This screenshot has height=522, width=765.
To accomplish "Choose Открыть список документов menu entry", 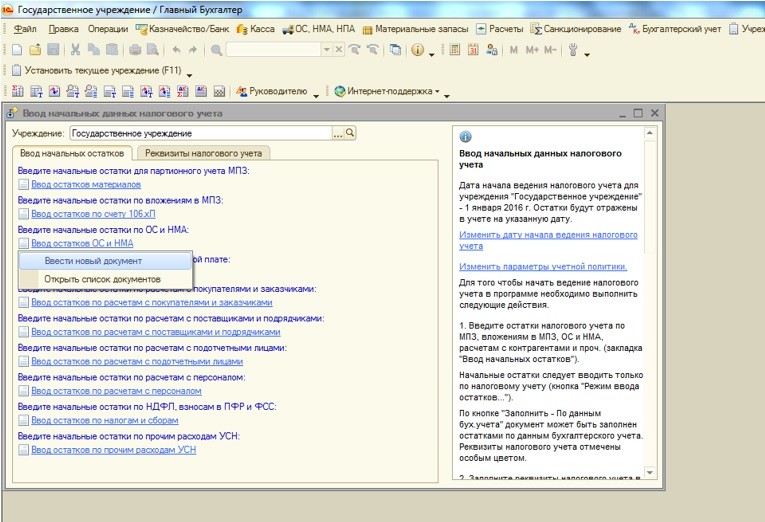I will click(x=101, y=278).
